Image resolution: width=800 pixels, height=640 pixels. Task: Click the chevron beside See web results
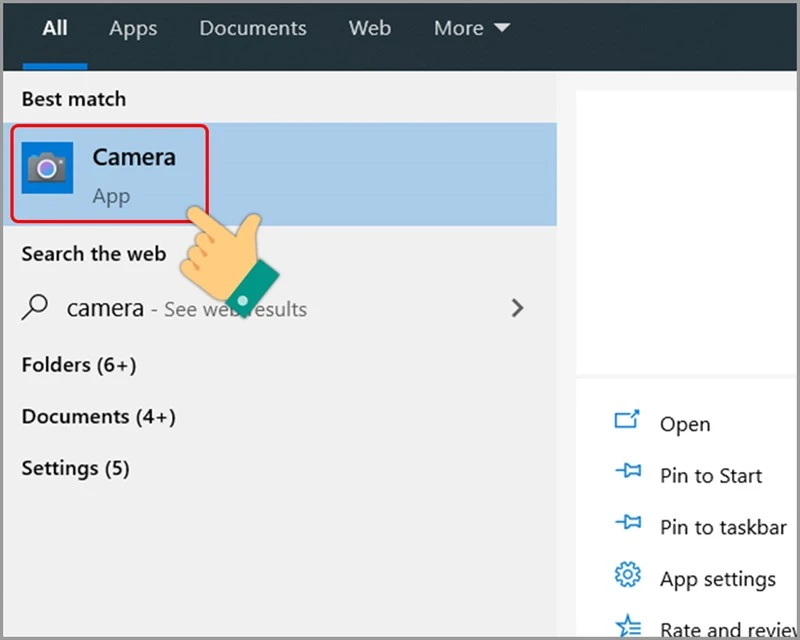[517, 308]
